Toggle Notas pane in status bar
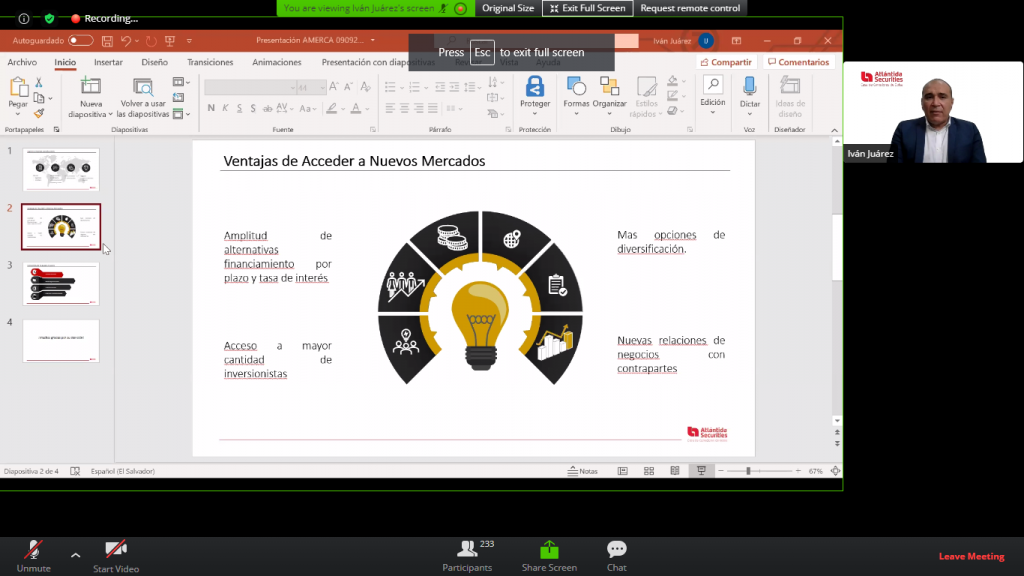The width and height of the screenshot is (1024, 576). point(583,471)
